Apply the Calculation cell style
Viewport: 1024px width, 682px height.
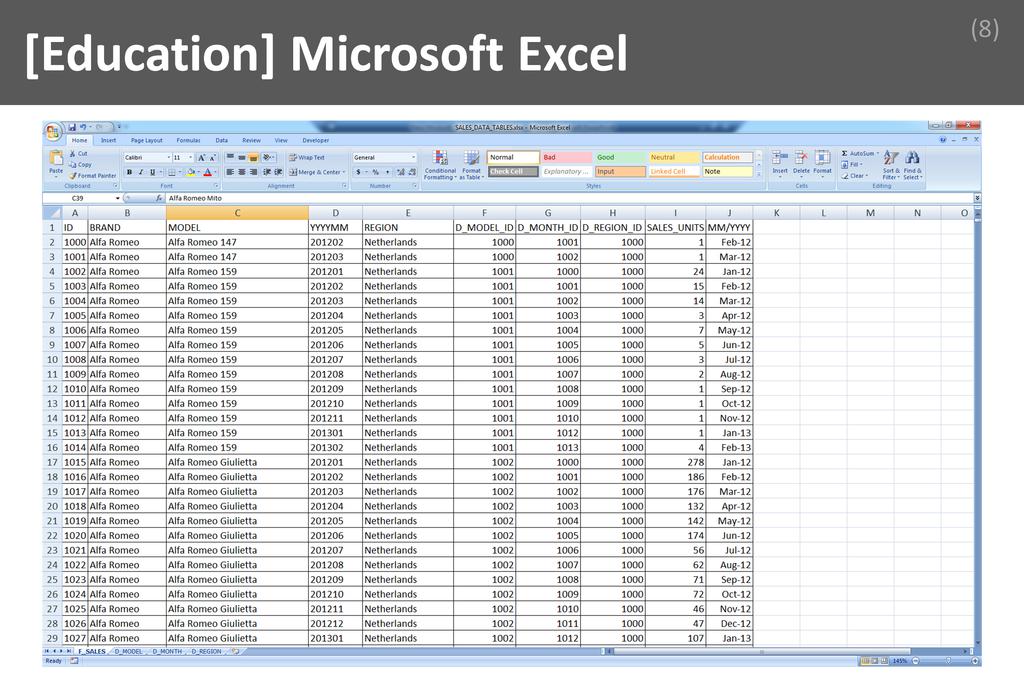click(x=728, y=157)
